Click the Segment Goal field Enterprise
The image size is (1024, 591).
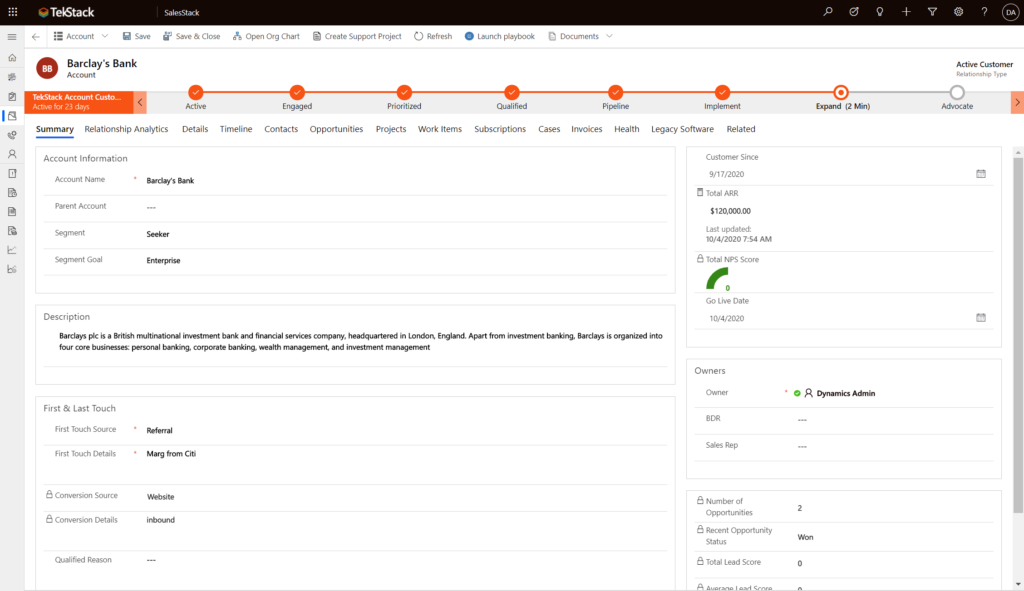tap(163, 260)
